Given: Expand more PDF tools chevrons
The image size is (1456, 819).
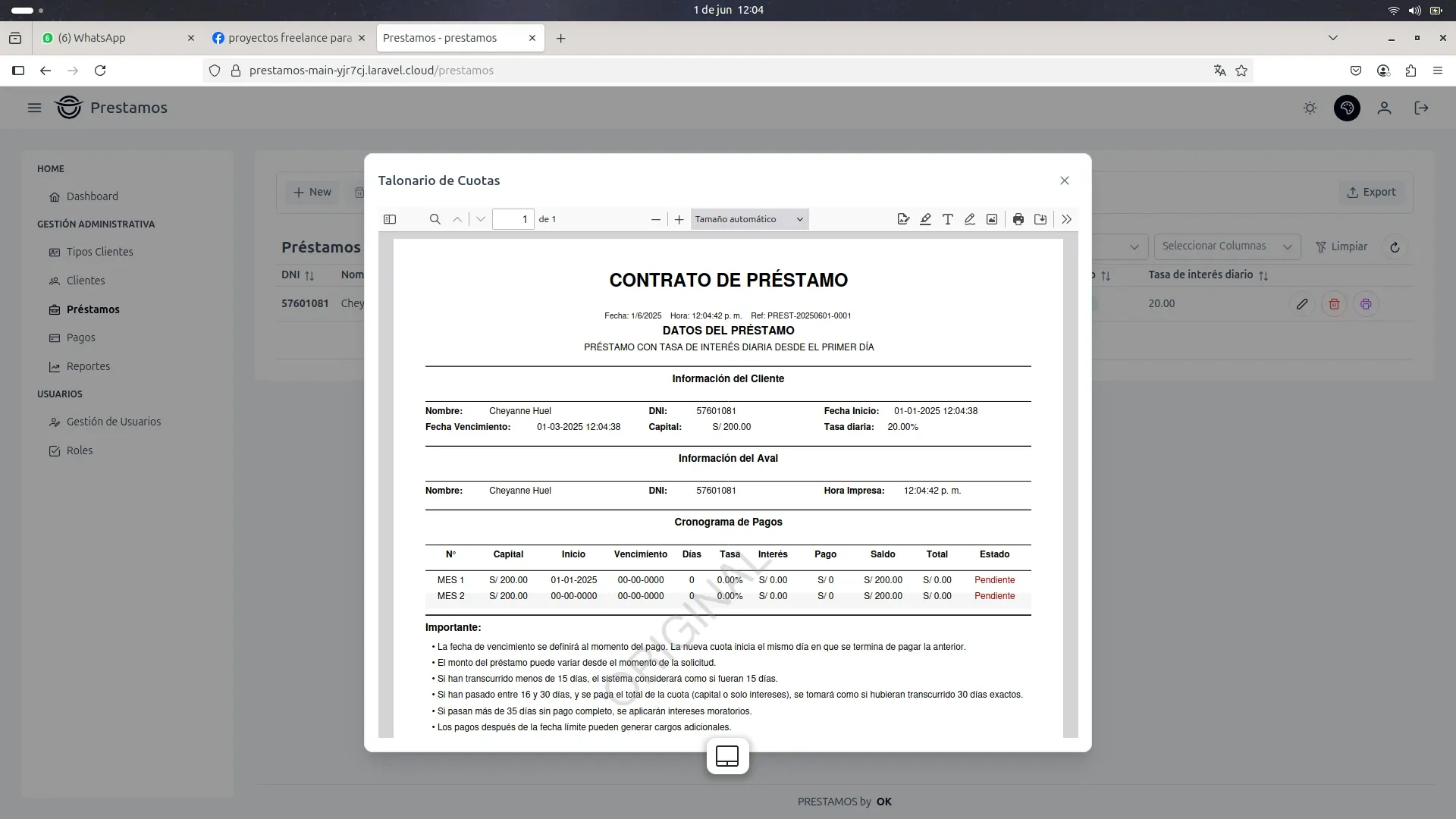Looking at the screenshot, I should (x=1066, y=219).
